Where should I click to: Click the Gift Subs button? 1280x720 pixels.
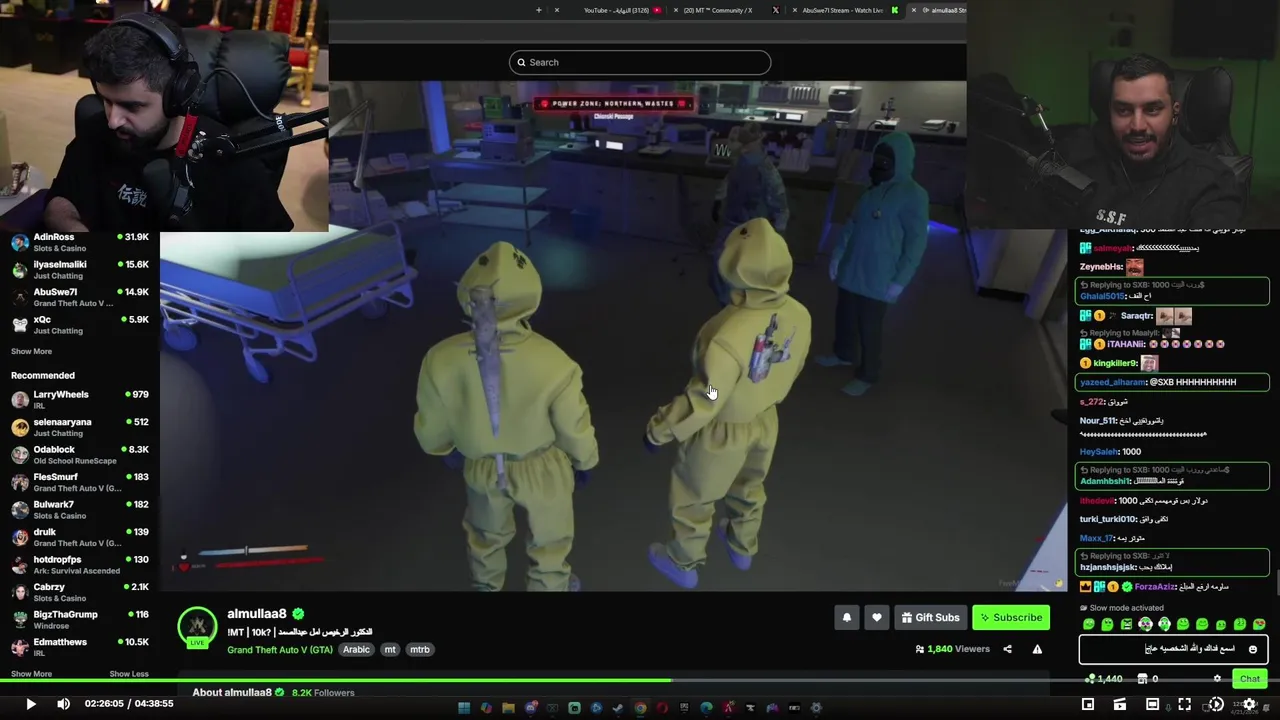(x=930, y=618)
